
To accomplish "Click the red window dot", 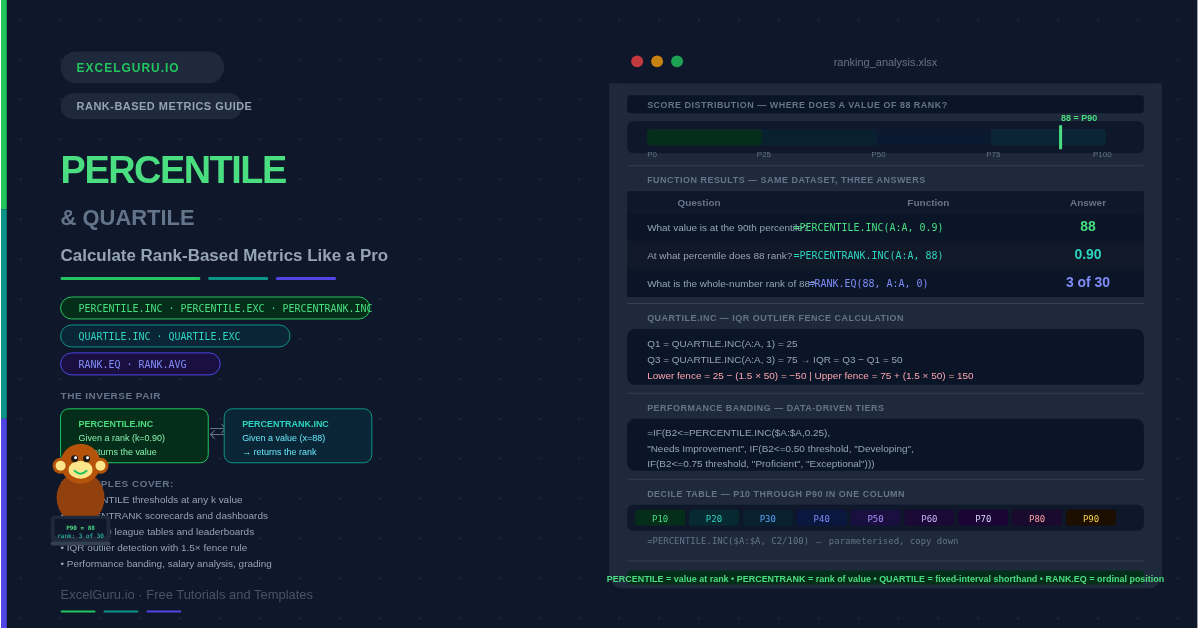I will [637, 61].
